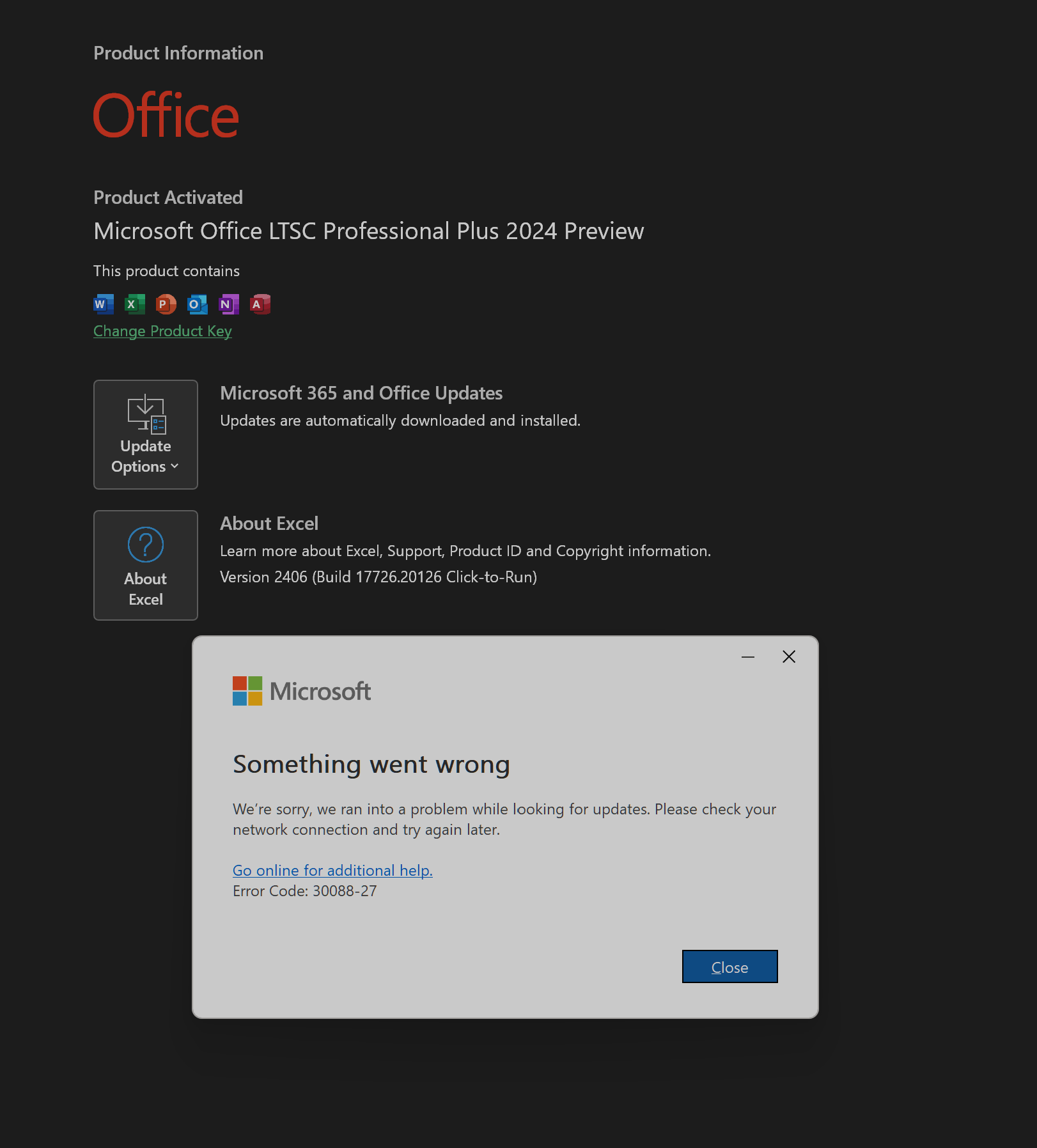This screenshot has height=1148, width=1037.
Task: Click the PowerPoint app icon
Action: tap(166, 304)
